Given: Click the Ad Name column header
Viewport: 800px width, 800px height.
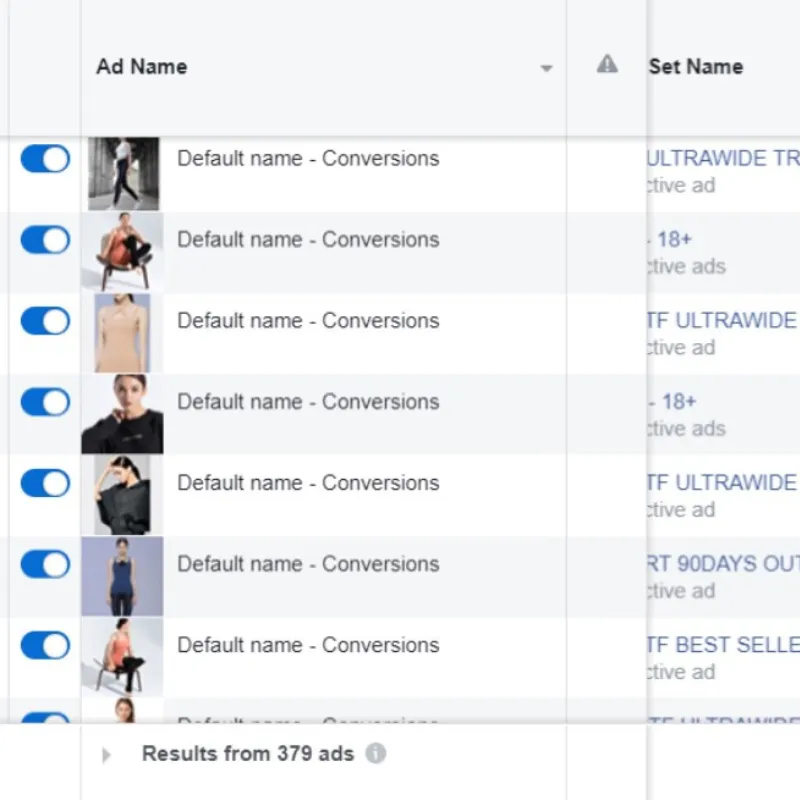Looking at the screenshot, I should (x=142, y=67).
